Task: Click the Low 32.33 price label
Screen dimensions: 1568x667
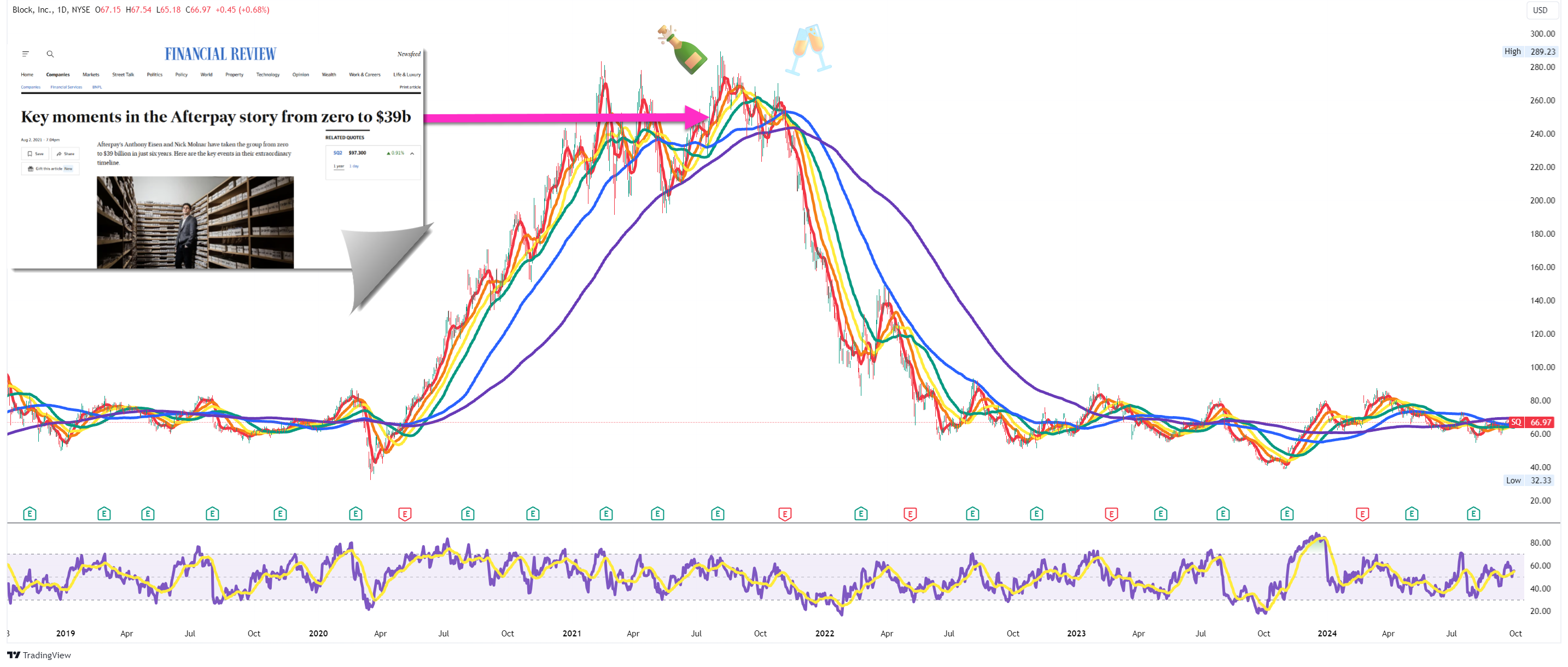Action: pyautogui.click(x=1530, y=480)
